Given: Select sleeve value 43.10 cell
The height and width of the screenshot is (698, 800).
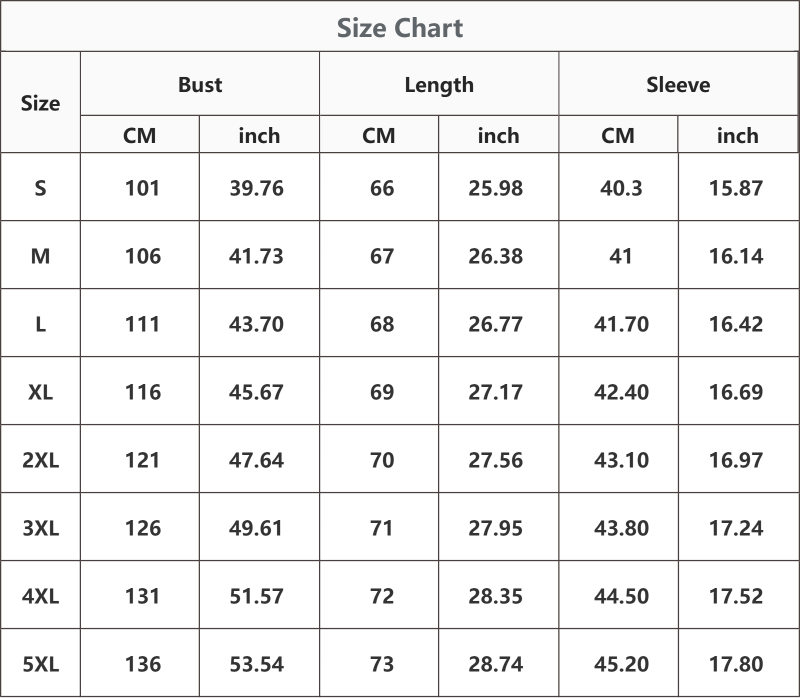Looking at the screenshot, I should click(621, 460).
